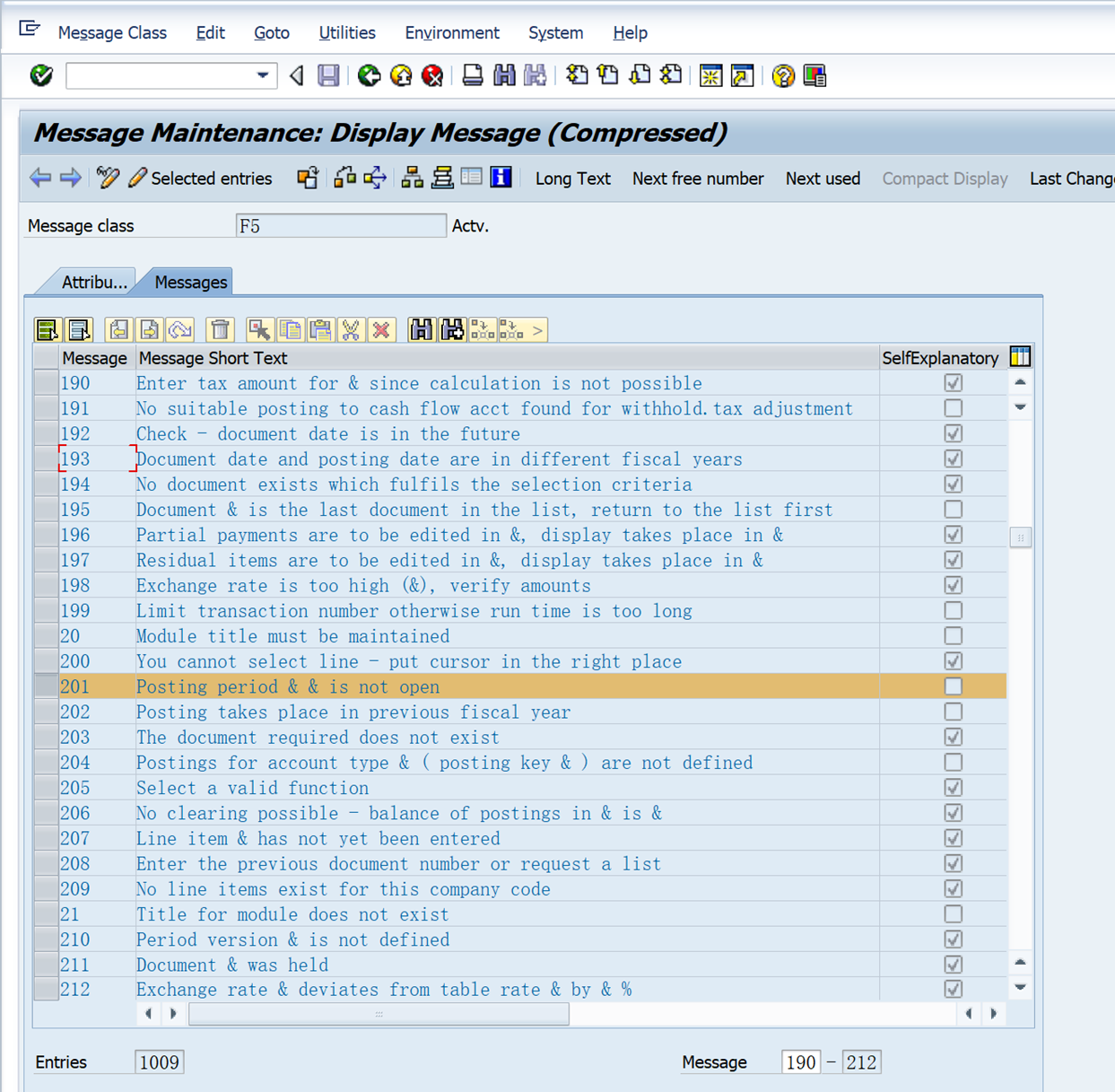The image size is (1115, 1092).
Task: Click the Long Text button
Action: (572, 179)
